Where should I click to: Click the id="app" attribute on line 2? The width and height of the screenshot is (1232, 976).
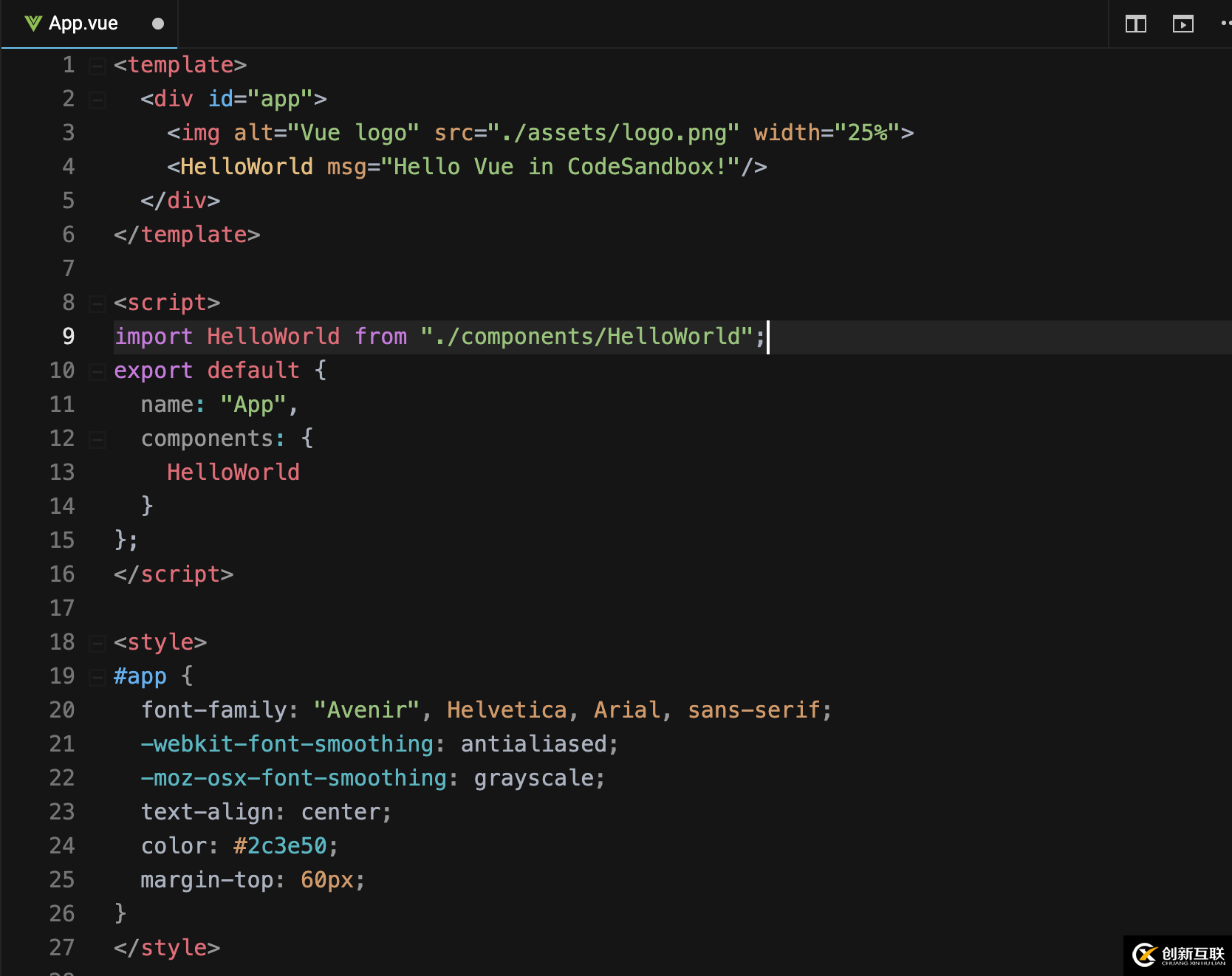(261, 99)
